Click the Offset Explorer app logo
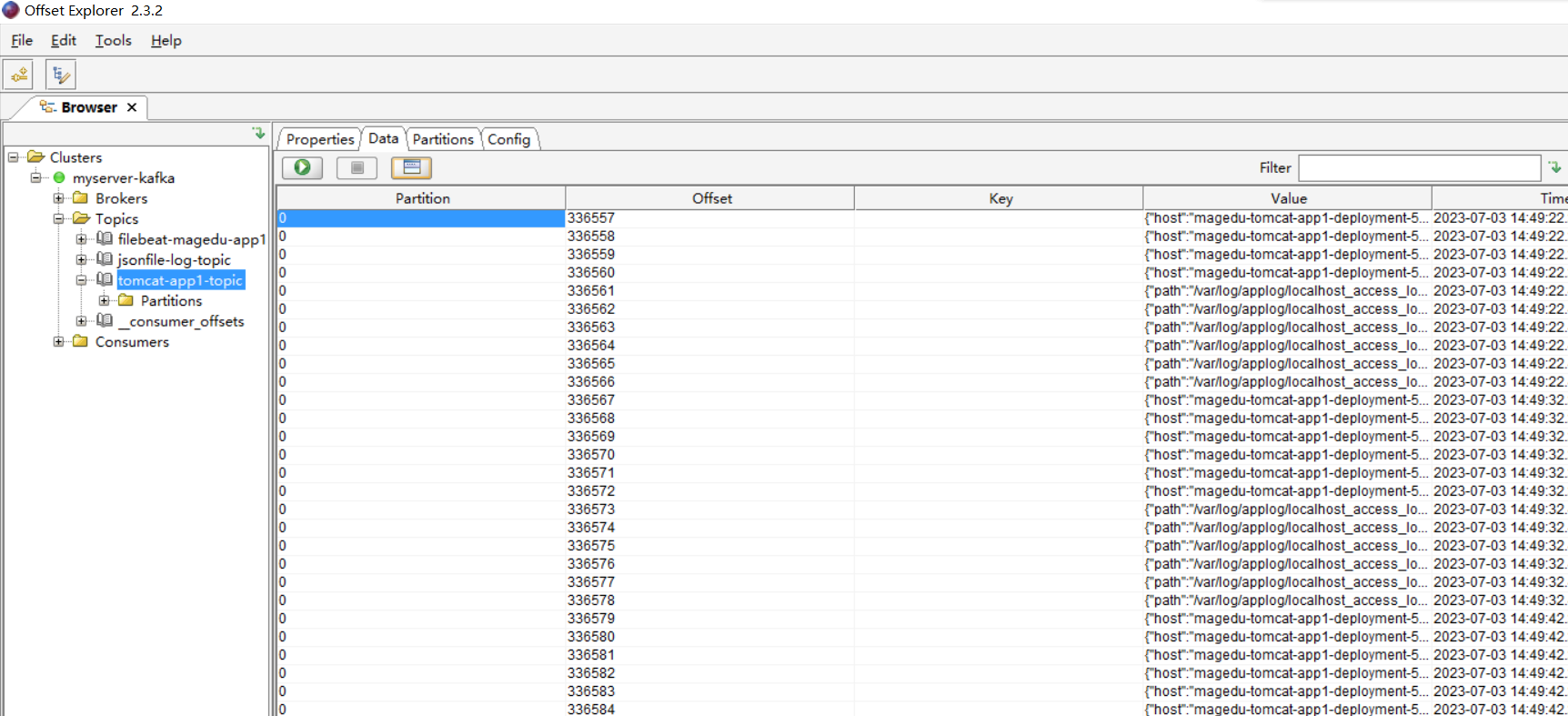This screenshot has height=716, width=1568. [x=11, y=11]
